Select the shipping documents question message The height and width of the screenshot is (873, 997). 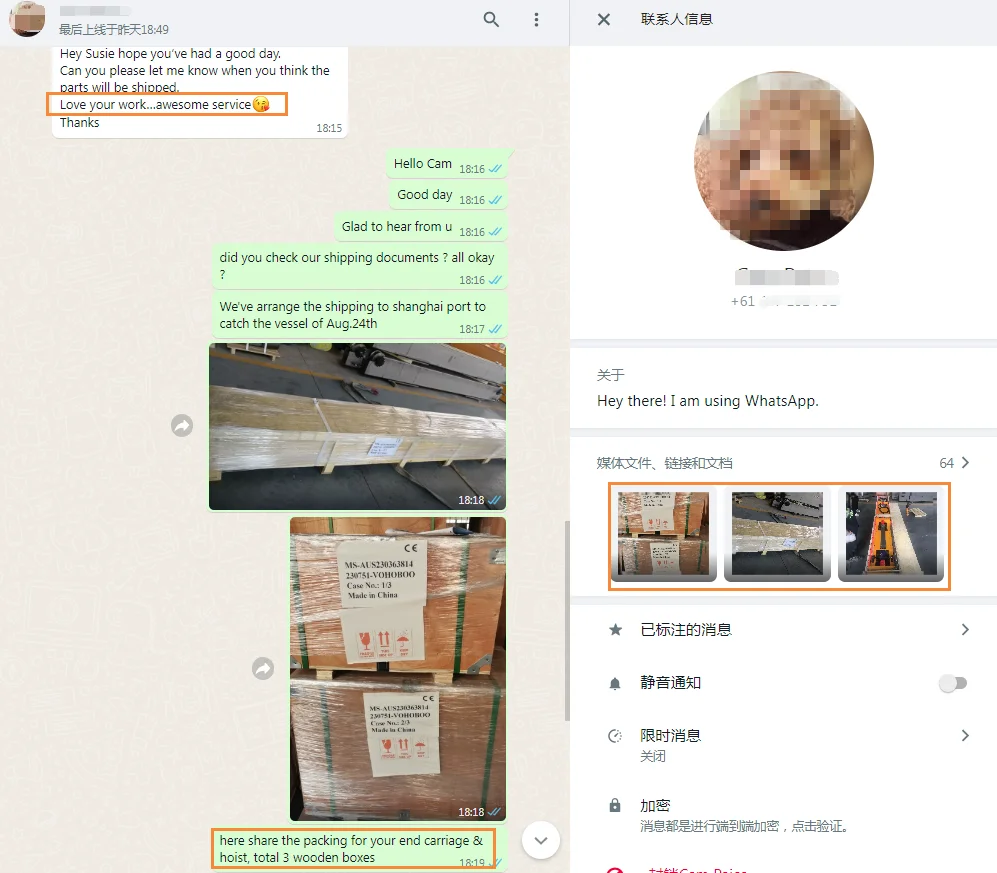coord(359,266)
